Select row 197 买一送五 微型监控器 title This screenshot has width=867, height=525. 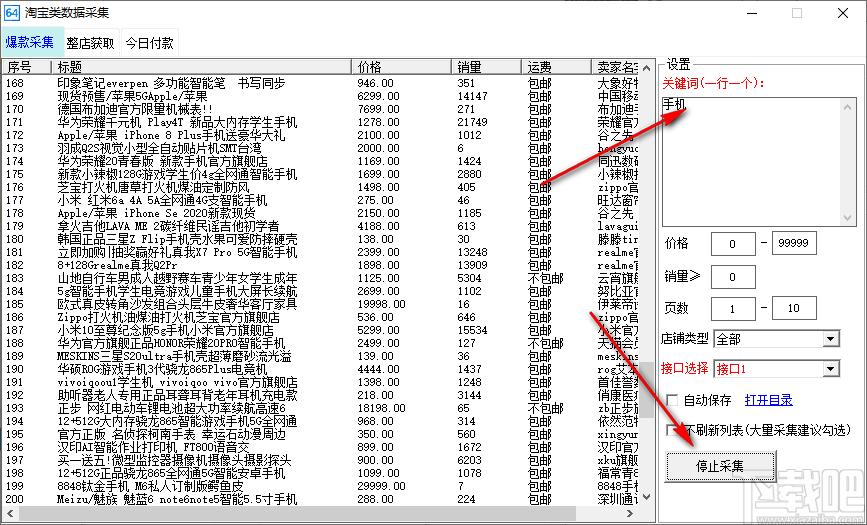pos(174,460)
